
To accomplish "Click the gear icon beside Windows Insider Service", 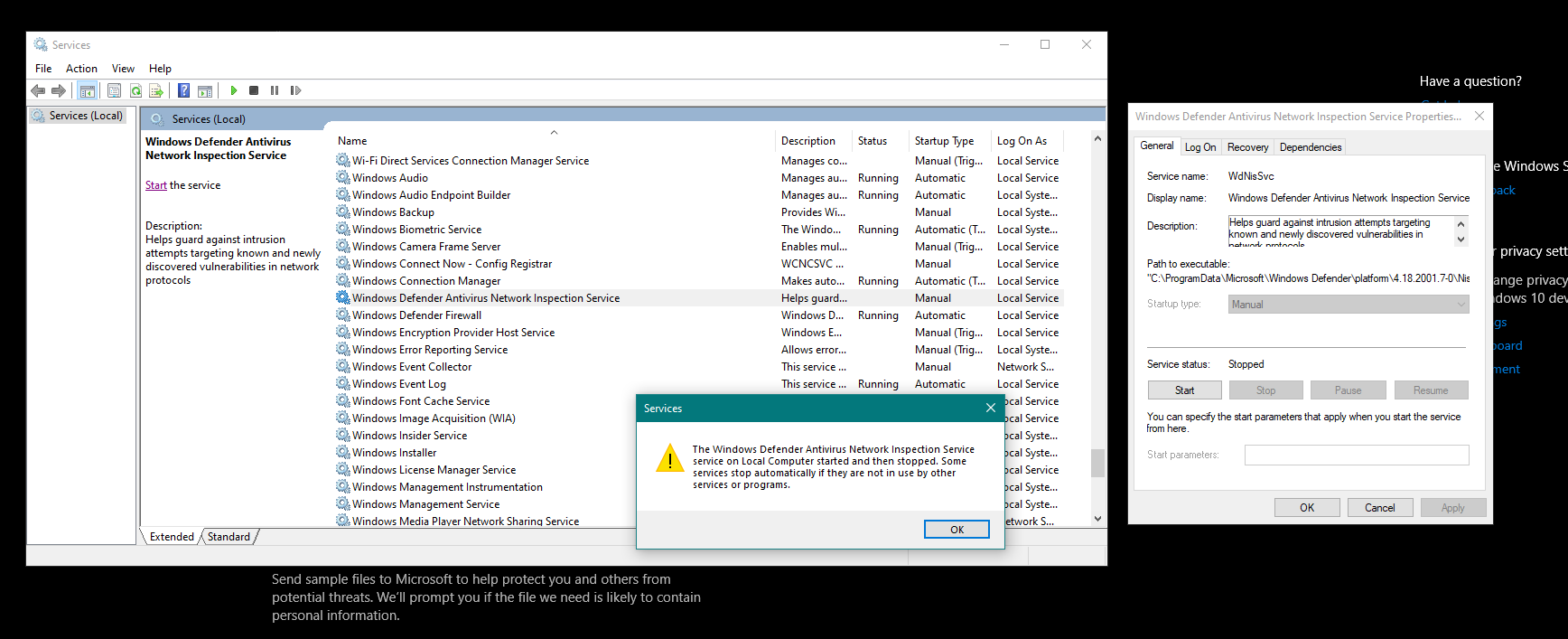I will pyautogui.click(x=343, y=435).
